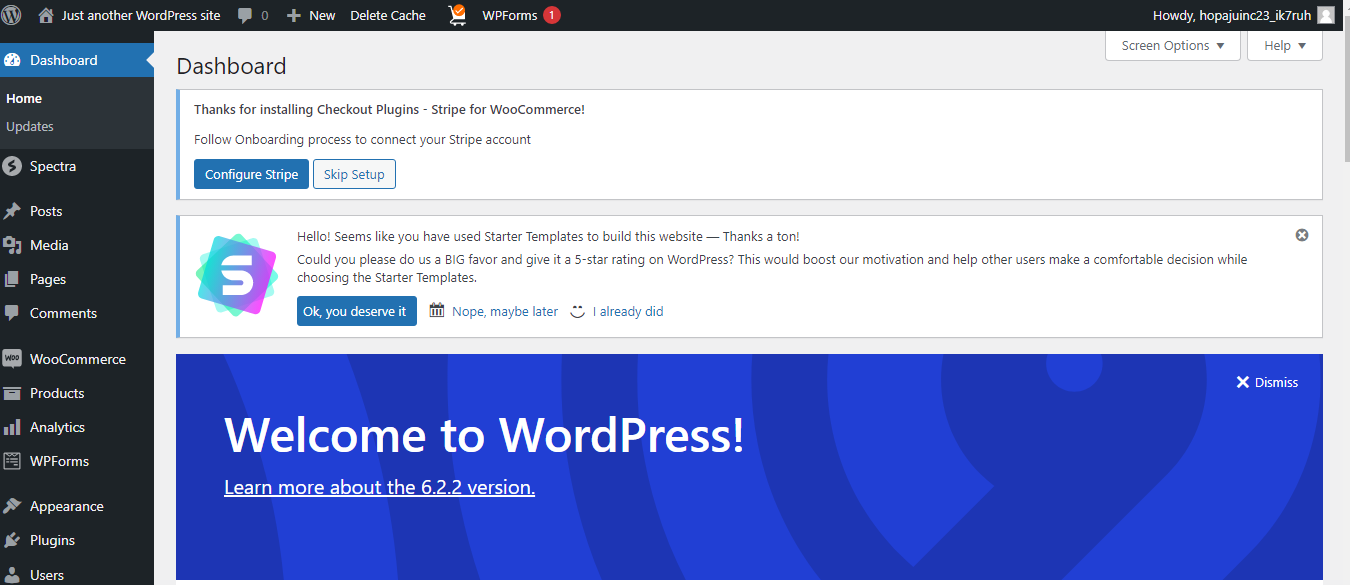Open the New item menu in admin bar
Screen dimensions: 1350x585
tap(310, 14)
